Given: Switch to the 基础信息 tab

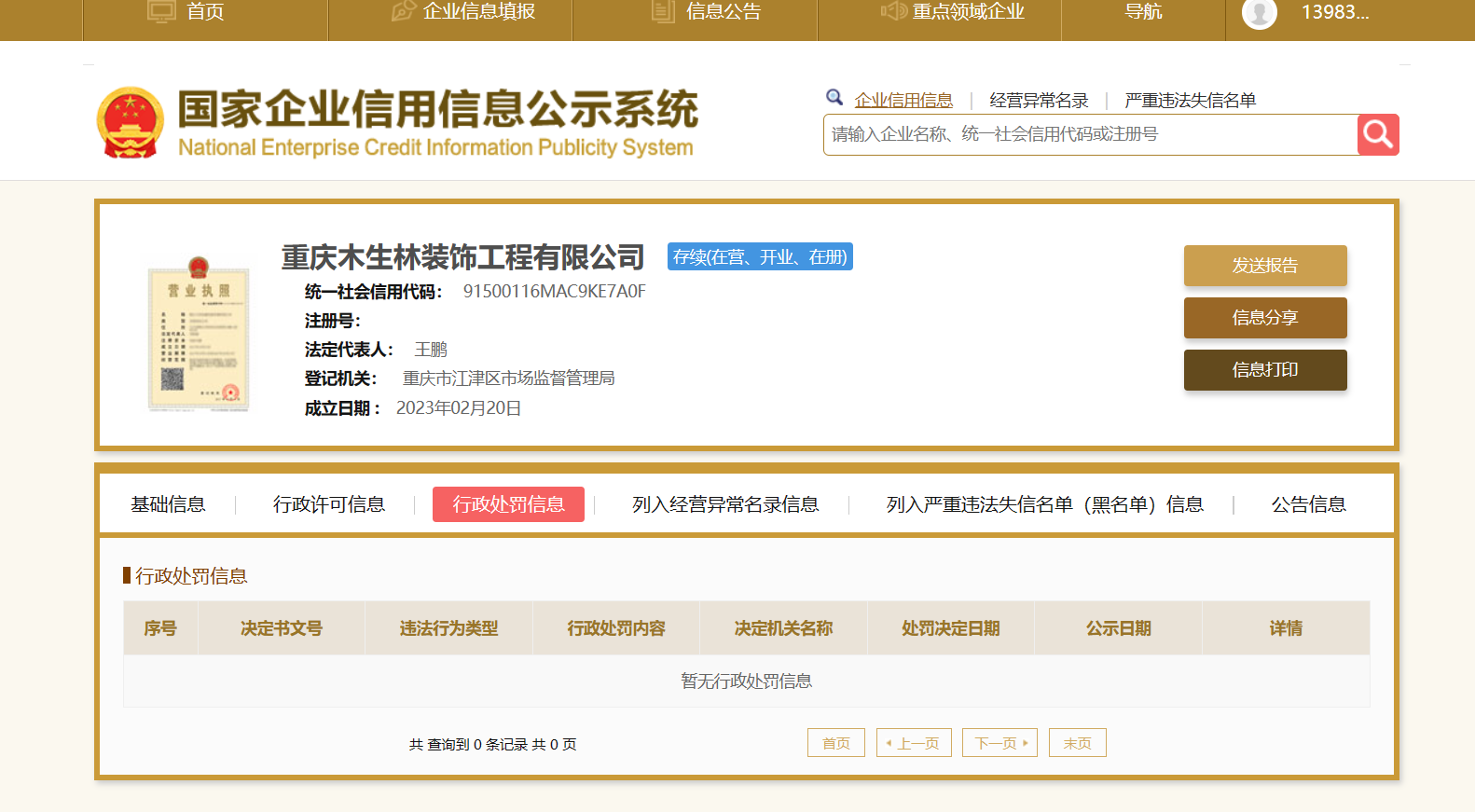Looking at the screenshot, I should [168, 504].
